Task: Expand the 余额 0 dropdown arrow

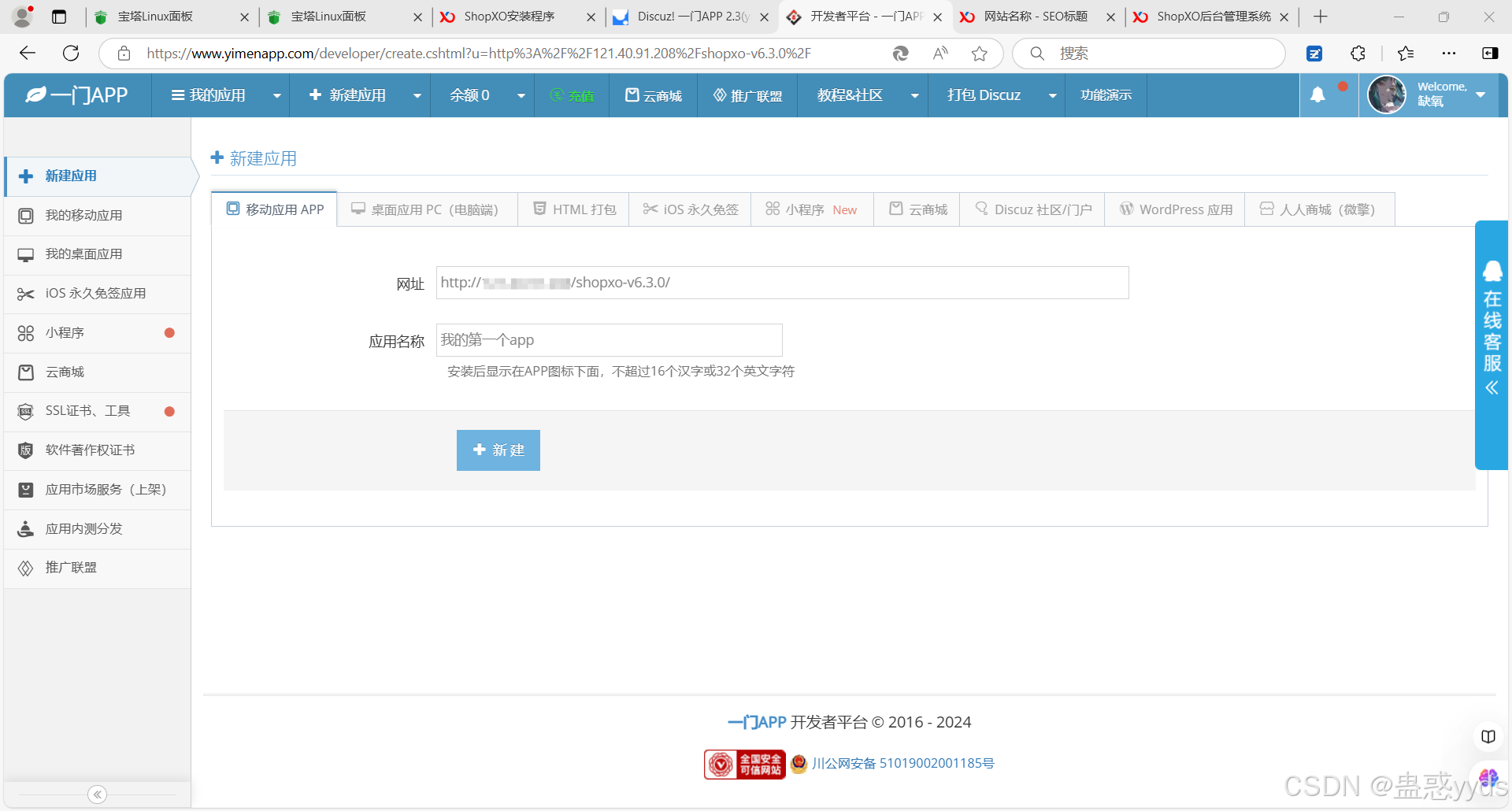Action: [521, 96]
